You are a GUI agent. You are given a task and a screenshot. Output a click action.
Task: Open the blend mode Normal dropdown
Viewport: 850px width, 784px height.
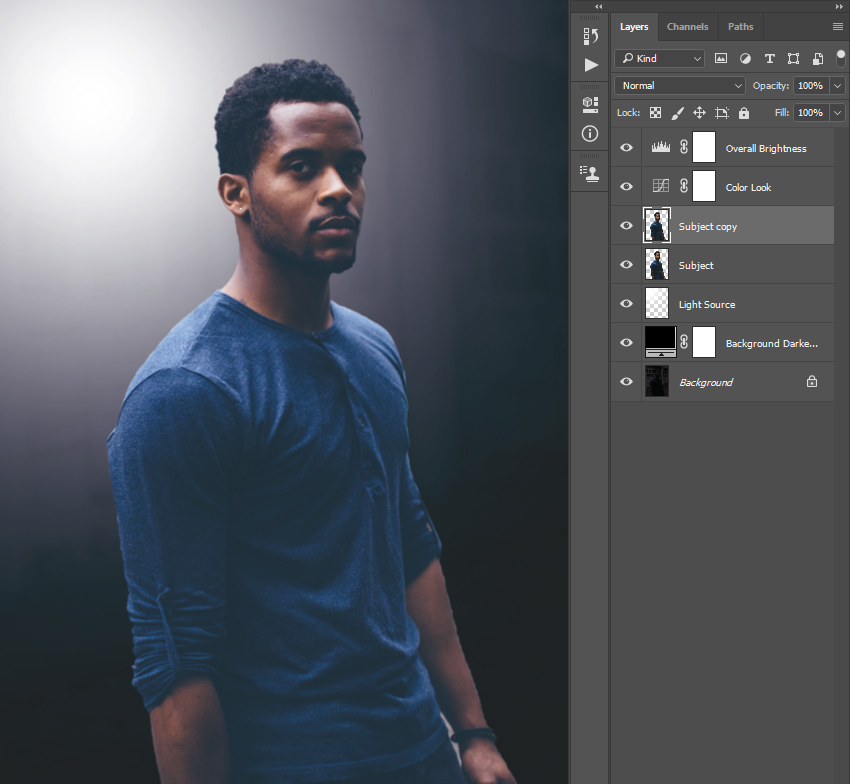click(681, 86)
